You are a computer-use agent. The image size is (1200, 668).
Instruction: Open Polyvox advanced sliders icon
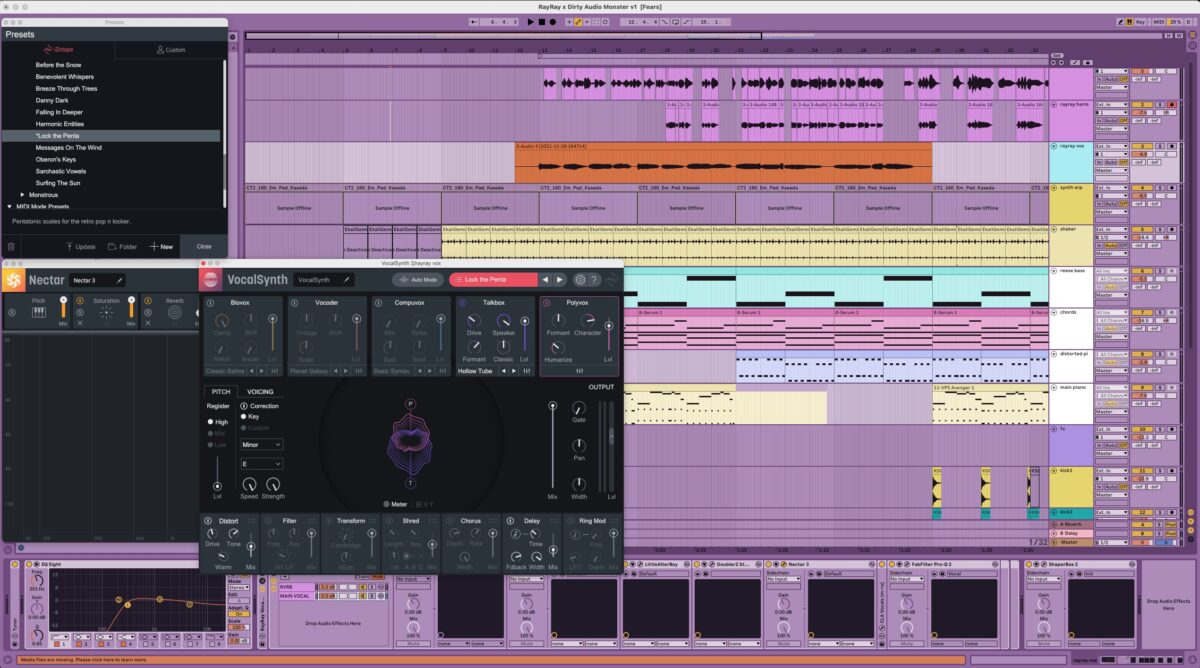(x=579, y=371)
